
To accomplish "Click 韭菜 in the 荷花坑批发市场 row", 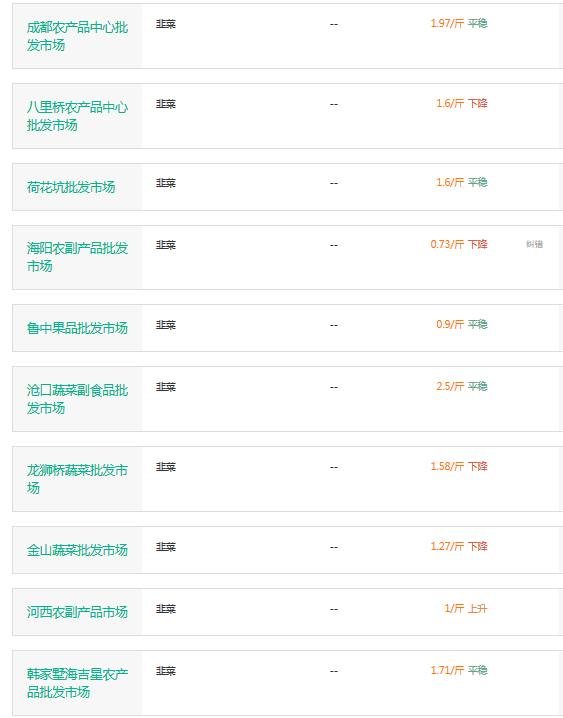I will coord(166,183).
